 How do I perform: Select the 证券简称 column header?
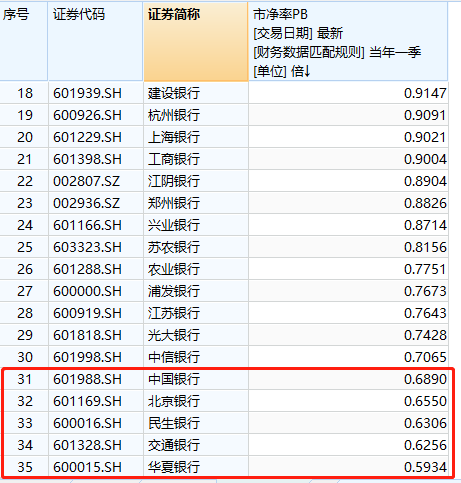click(196, 42)
